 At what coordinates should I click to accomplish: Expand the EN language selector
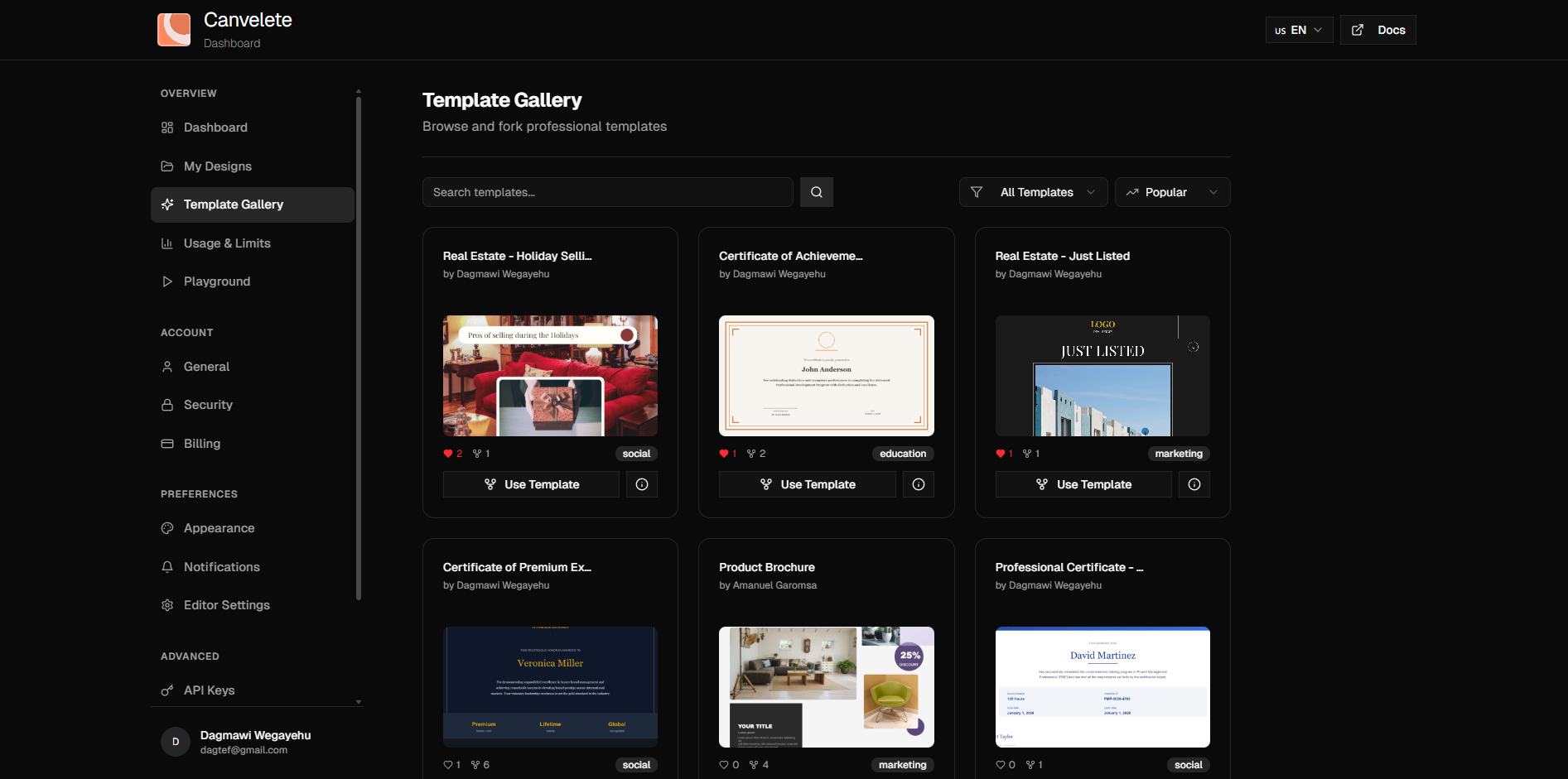1299,29
